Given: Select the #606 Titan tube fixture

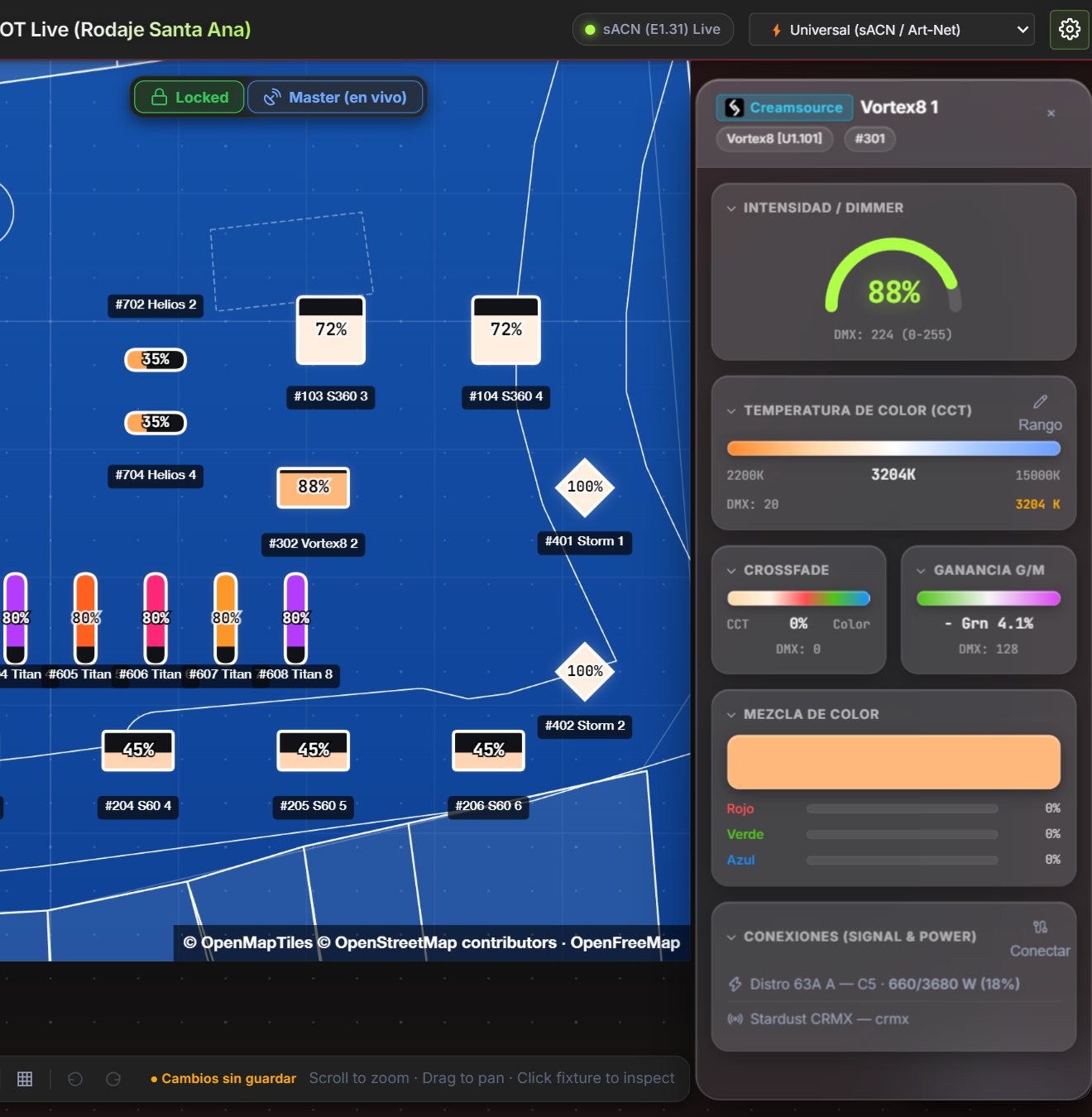Looking at the screenshot, I should point(156,618).
